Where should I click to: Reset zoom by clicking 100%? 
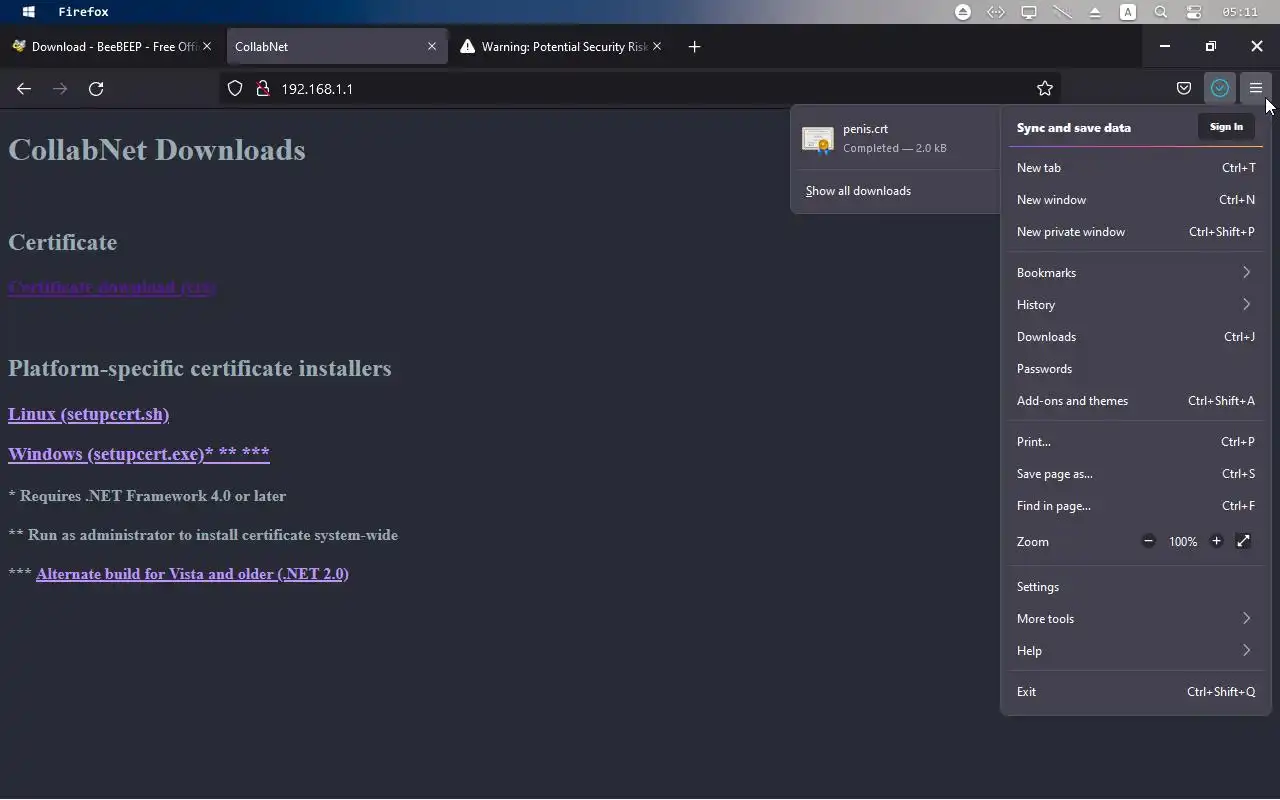[1183, 542]
